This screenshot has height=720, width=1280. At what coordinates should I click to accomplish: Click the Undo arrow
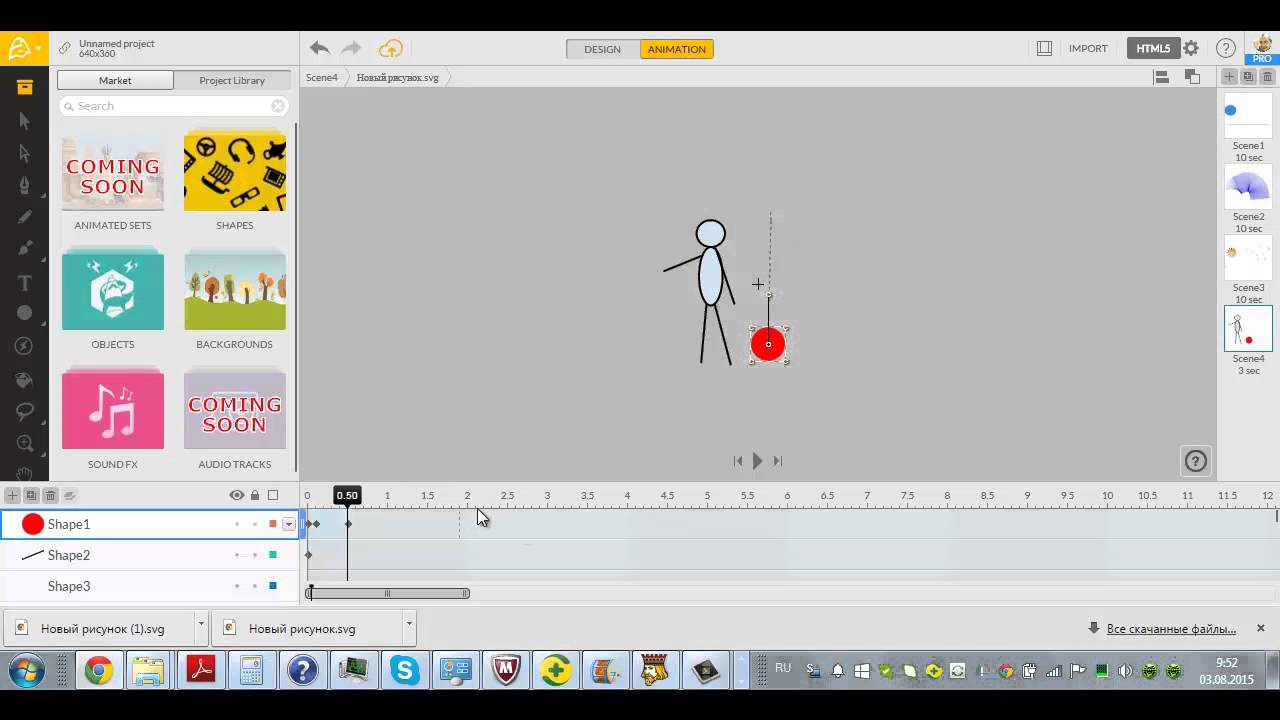coord(319,48)
